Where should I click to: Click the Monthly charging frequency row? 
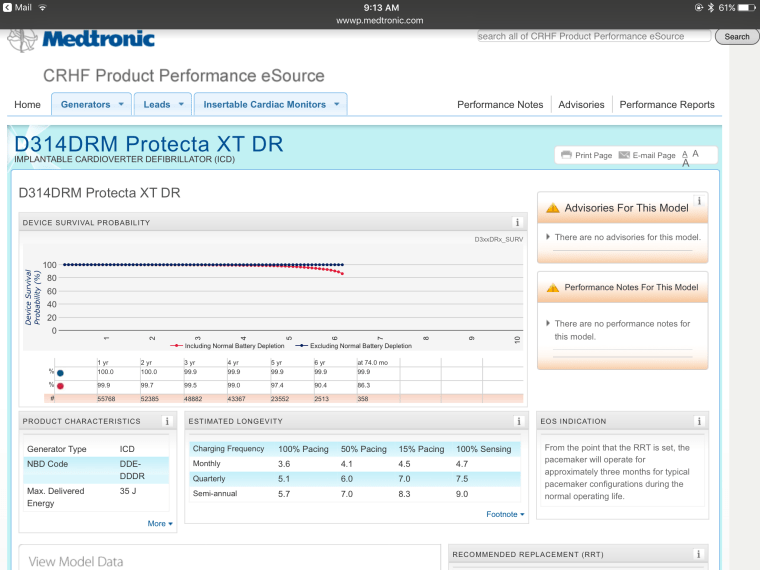[x=354, y=464]
